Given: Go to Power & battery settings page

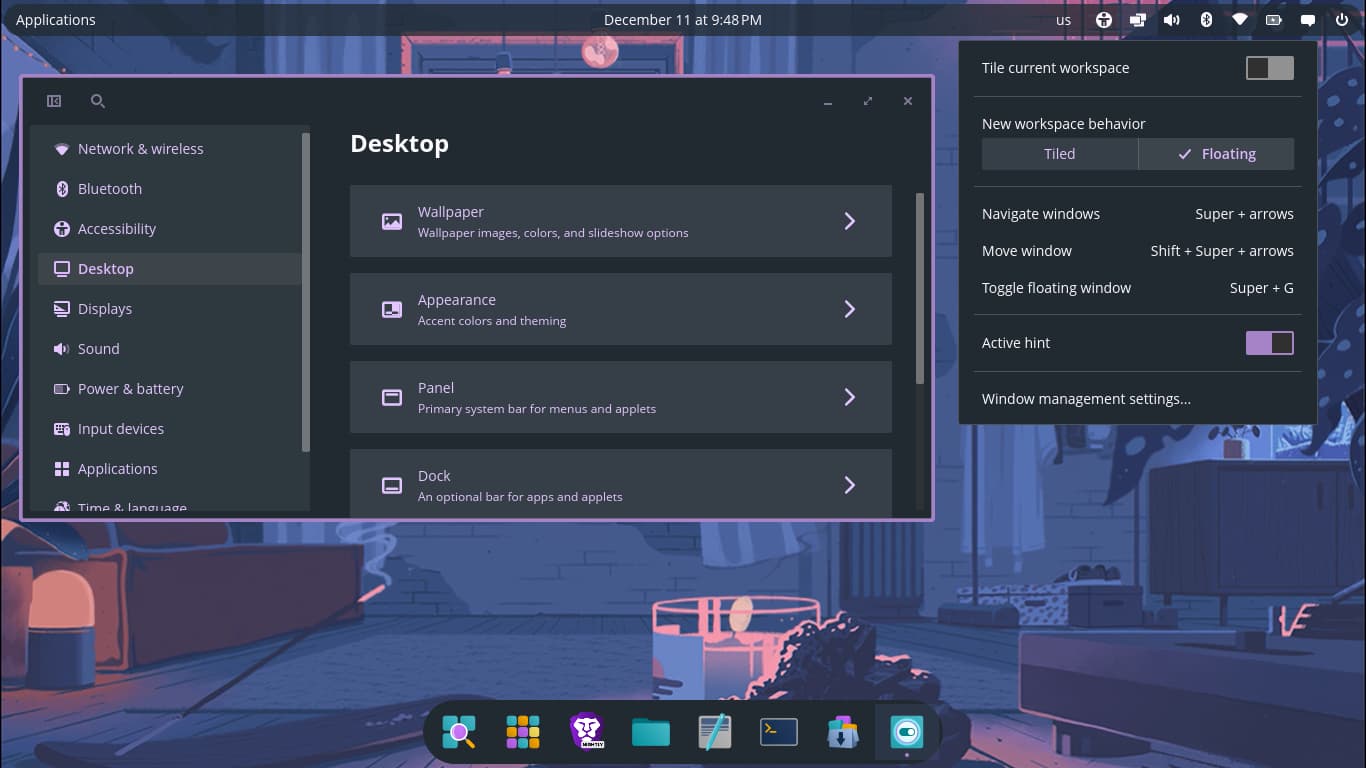Looking at the screenshot, I should tap(130, 389).
